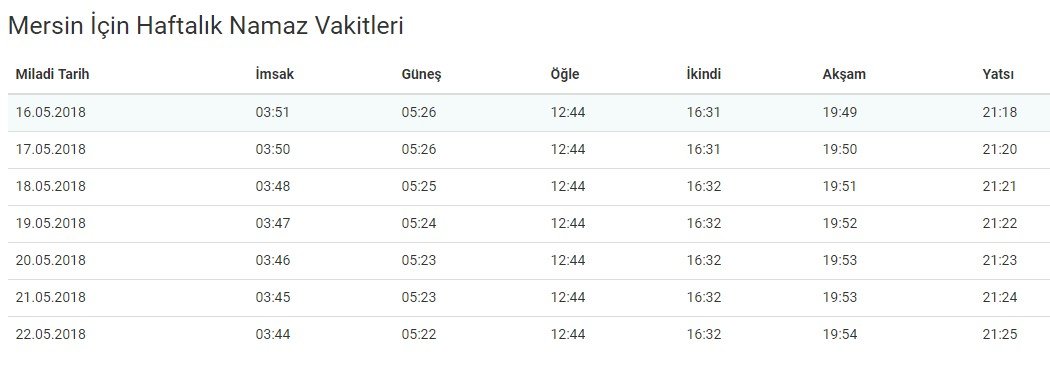Click the Akşam column header
Screen dimensions: 1050x365
(844, 75)
